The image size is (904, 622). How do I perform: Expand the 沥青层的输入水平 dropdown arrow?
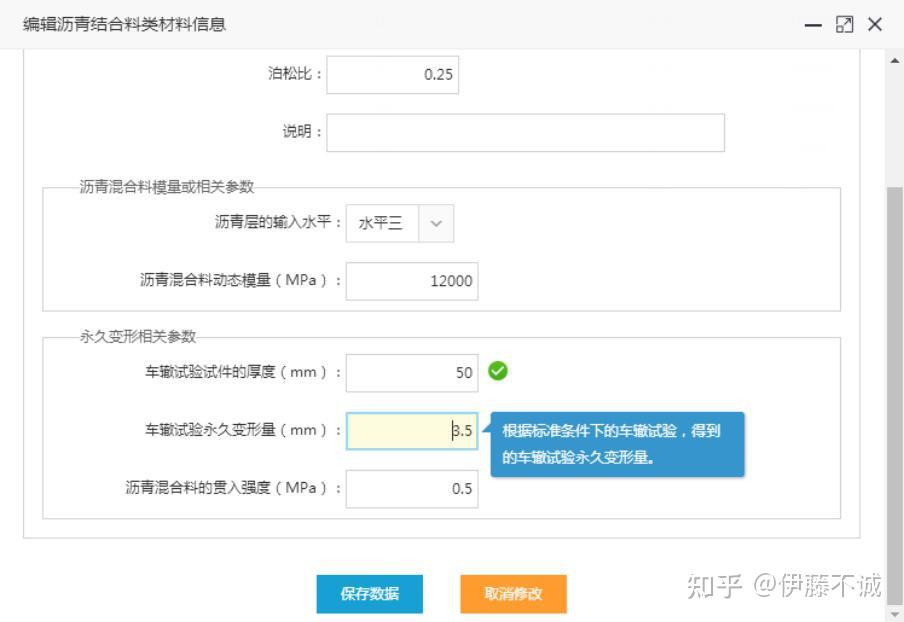(436, 223)
